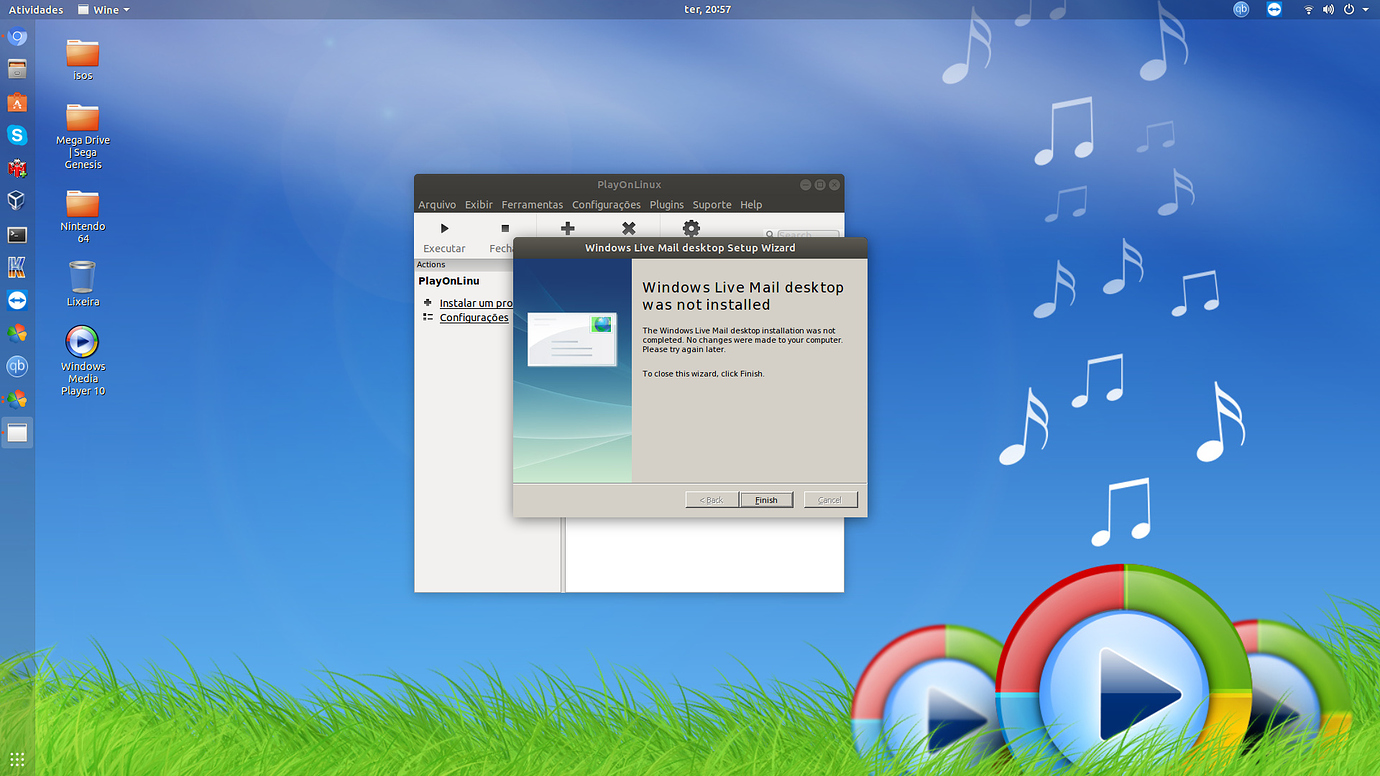Click the Actions panel header label
Screen dimensions: 1380x776
[x=431, y=265]
